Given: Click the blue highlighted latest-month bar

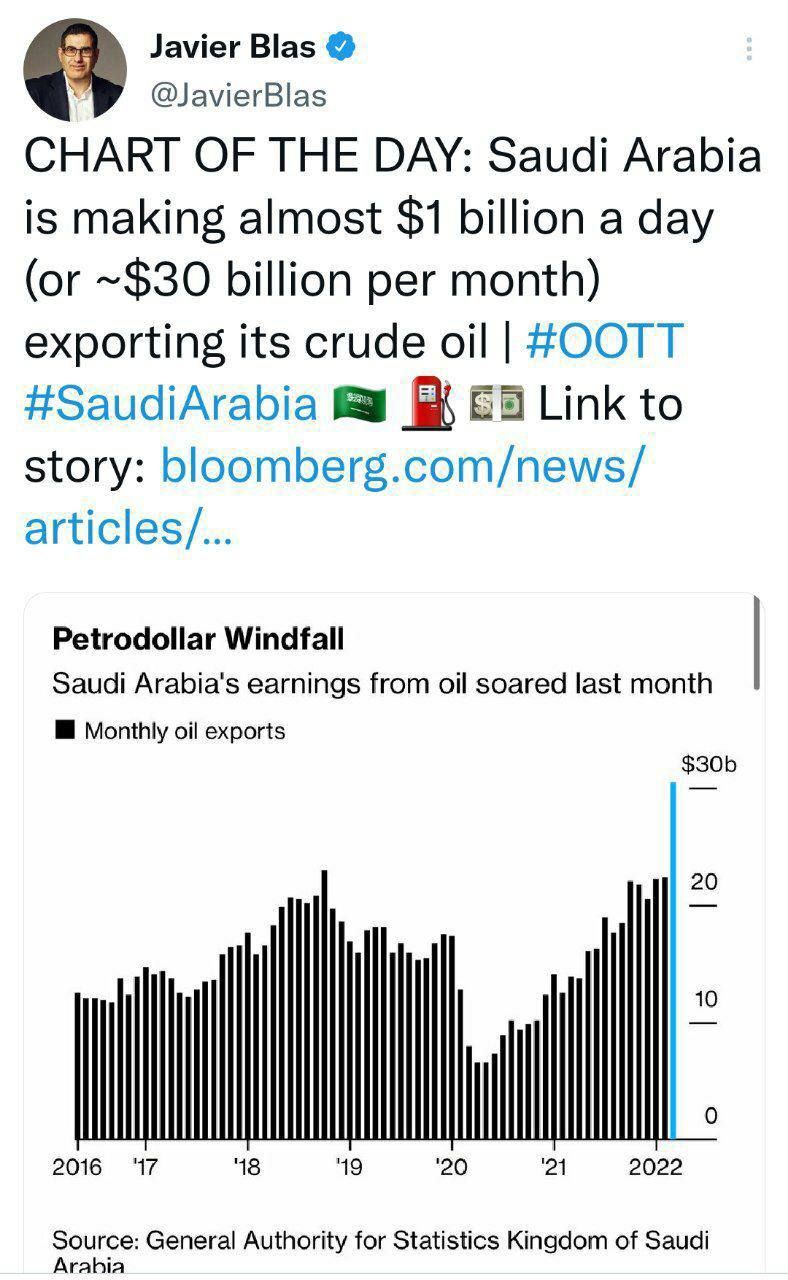Looking at the screenshot, I should click(673, 960).
